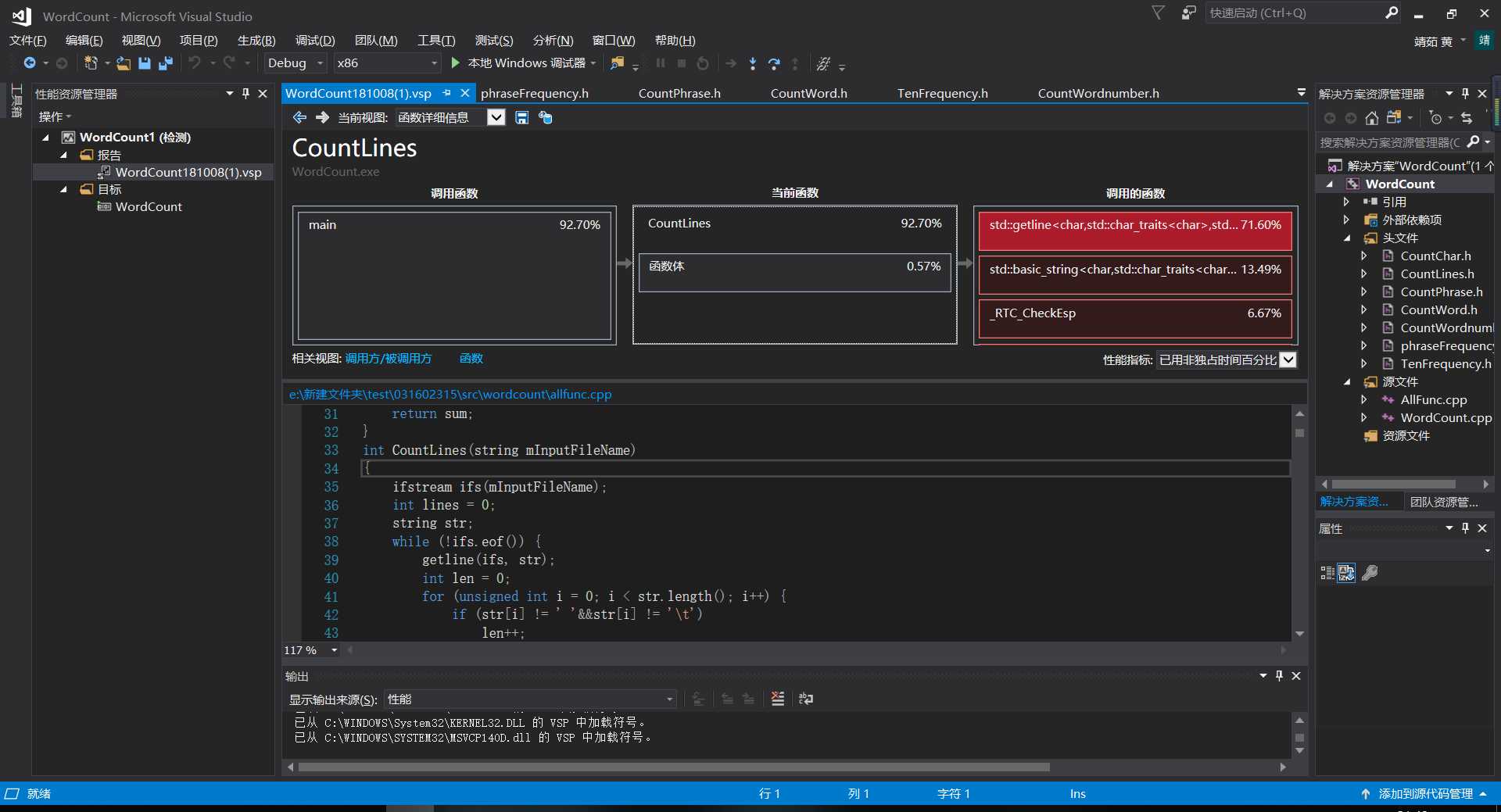Switch to the 团队资源管... tab
The height and width of the screenshot is (812, 1501).
pos(1443,502)
